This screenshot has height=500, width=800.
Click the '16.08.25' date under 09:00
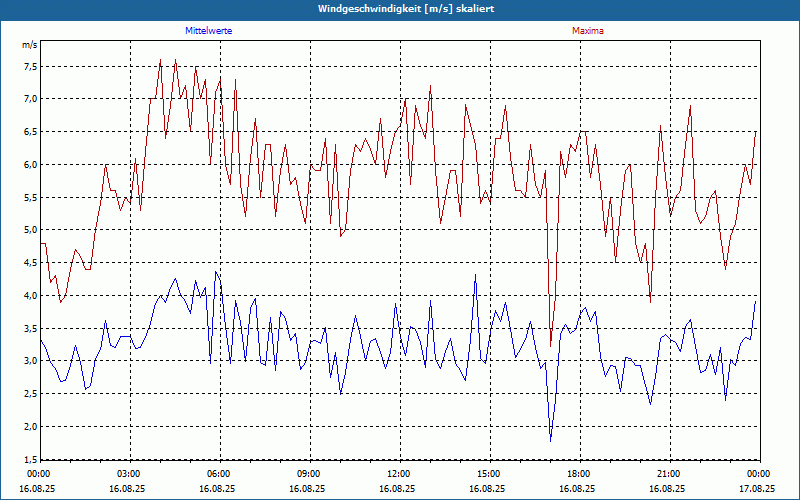tap(307, 488)
